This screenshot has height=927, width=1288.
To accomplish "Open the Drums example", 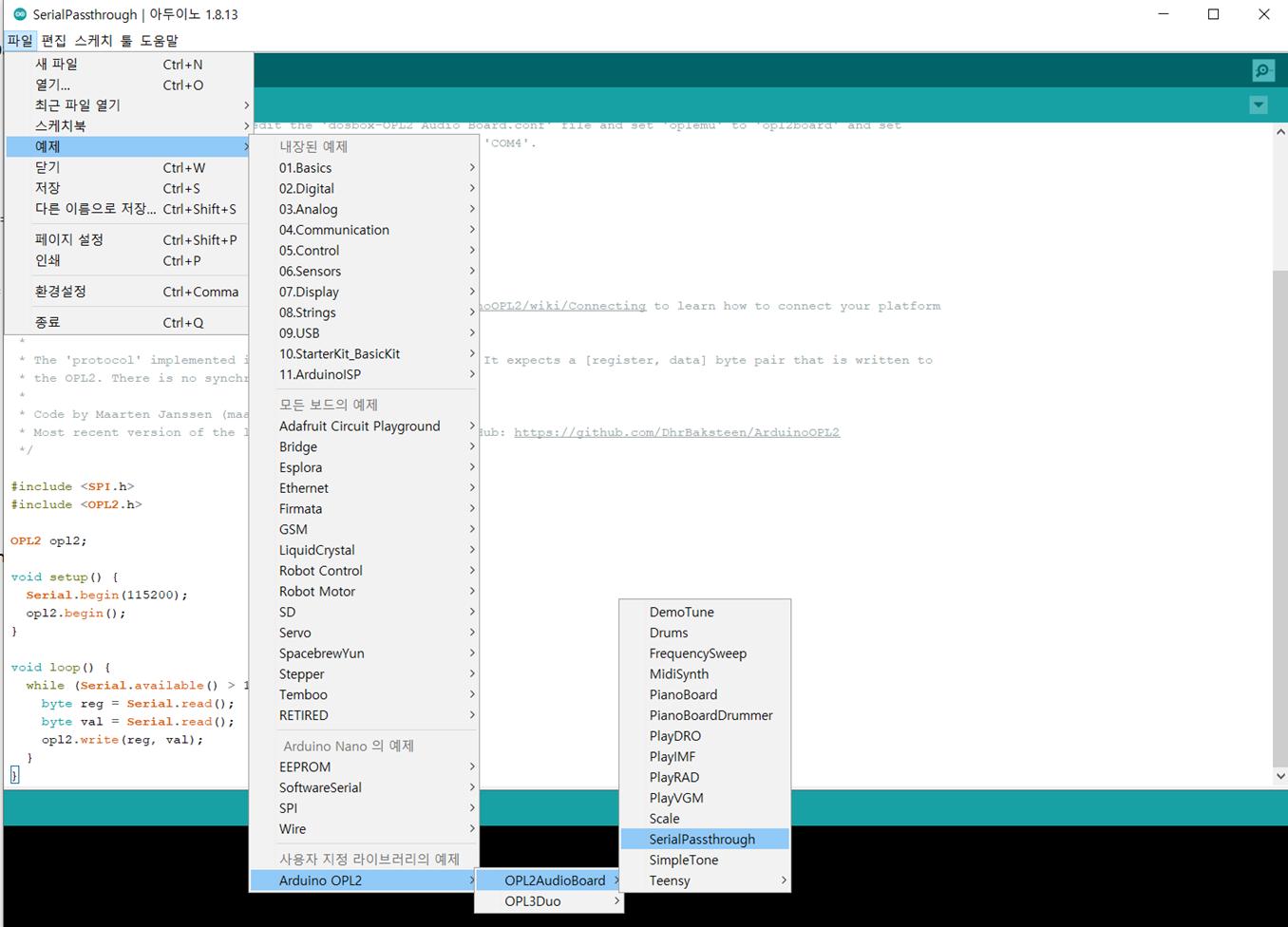I will coord(705,633).
